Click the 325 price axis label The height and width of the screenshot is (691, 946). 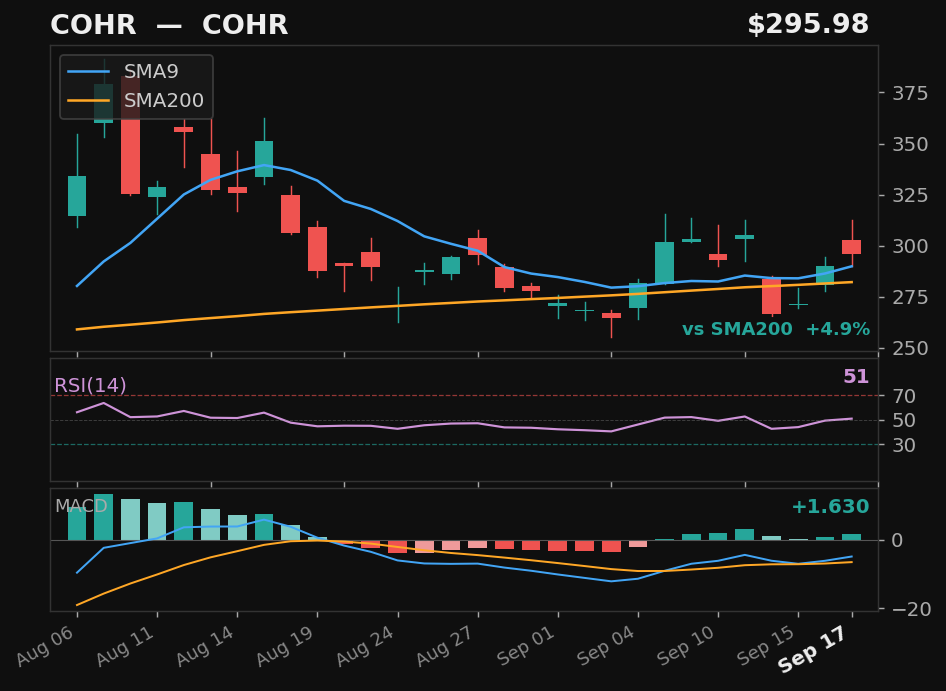910,196
